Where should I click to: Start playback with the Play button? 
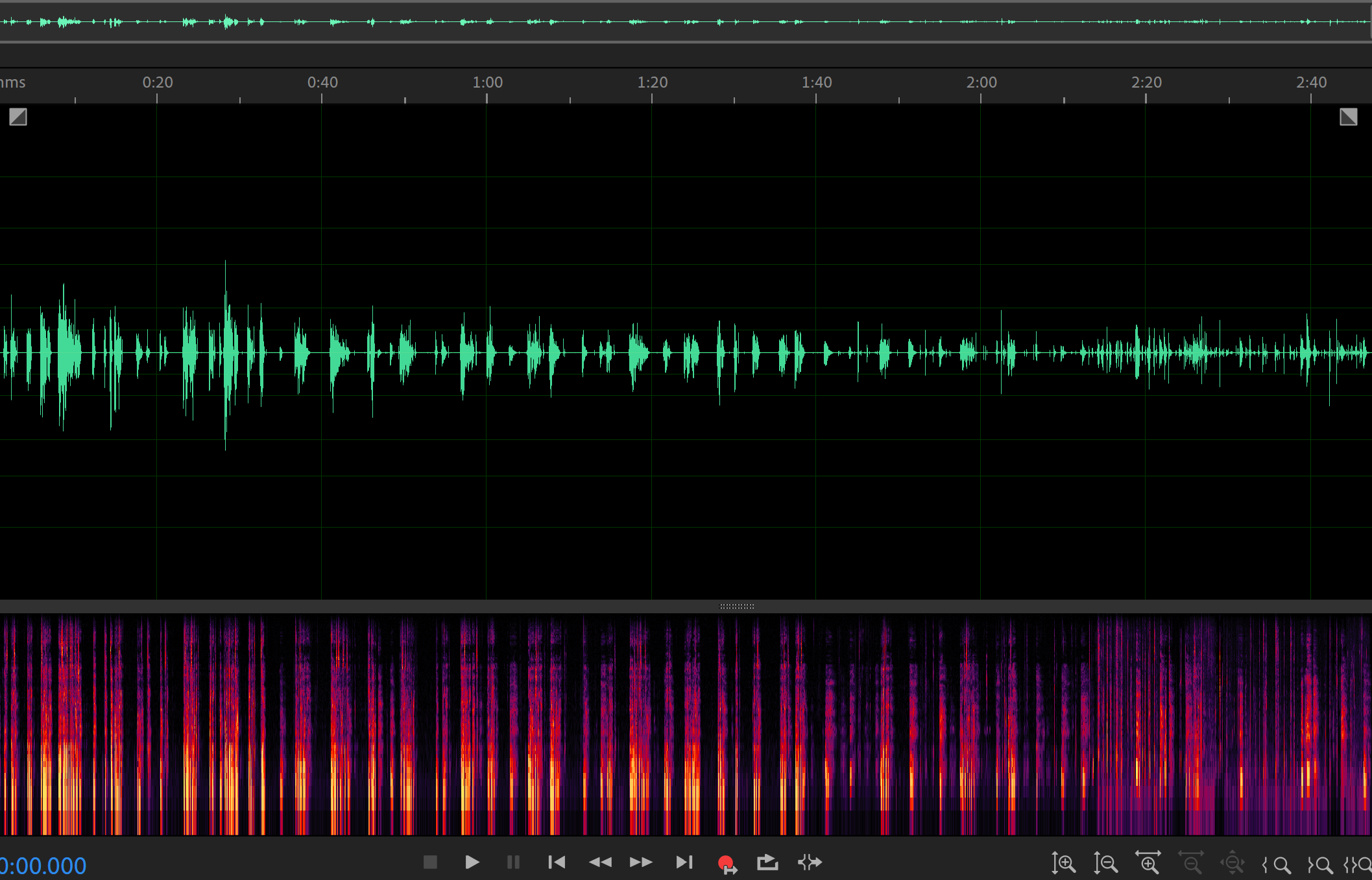[472, 862]
